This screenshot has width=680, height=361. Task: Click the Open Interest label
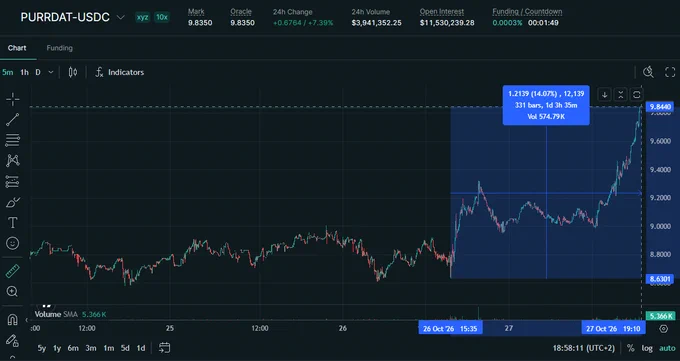(x=441, y=12)
